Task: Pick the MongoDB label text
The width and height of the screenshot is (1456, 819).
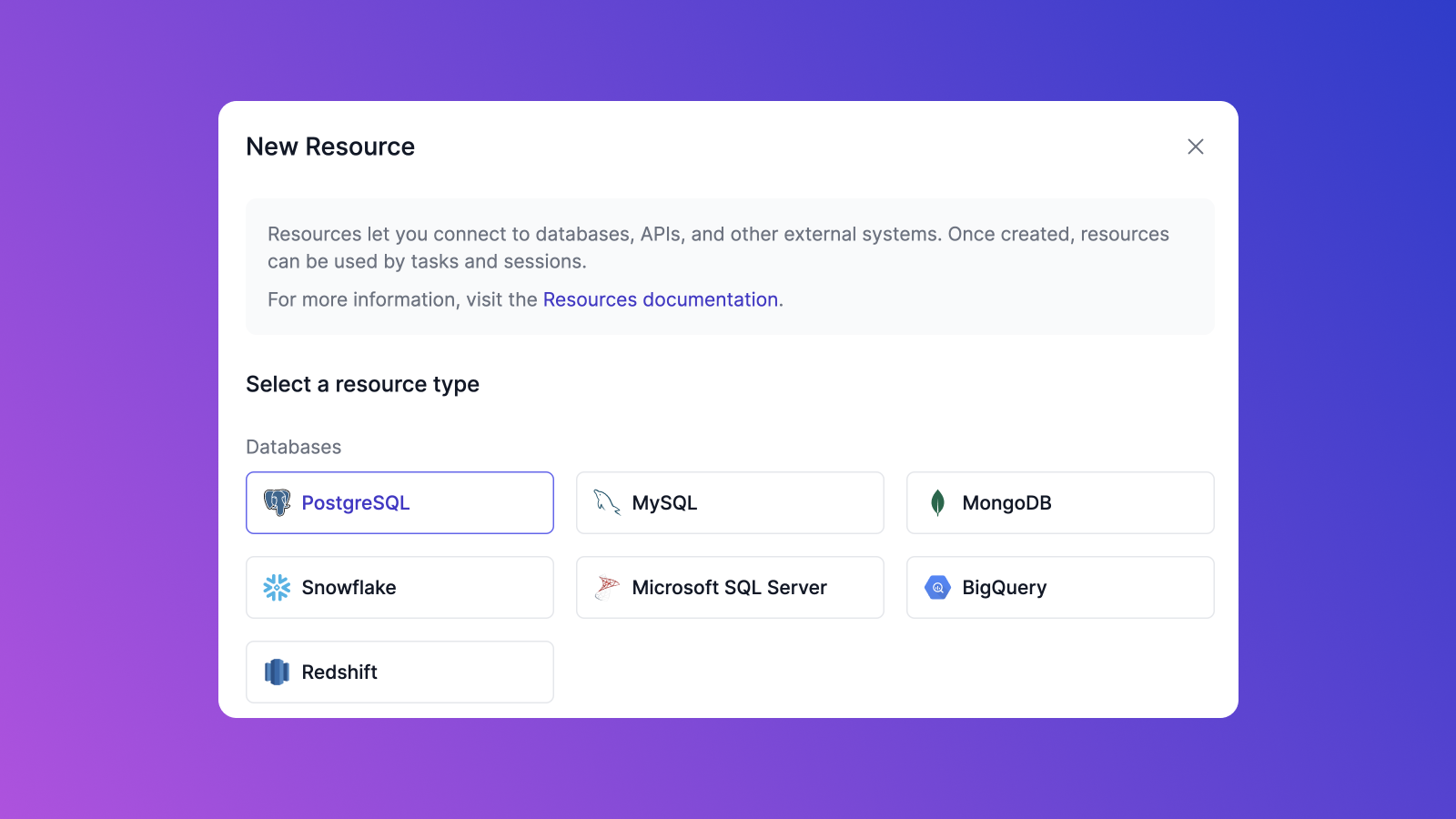Action: coord(1006,502)
